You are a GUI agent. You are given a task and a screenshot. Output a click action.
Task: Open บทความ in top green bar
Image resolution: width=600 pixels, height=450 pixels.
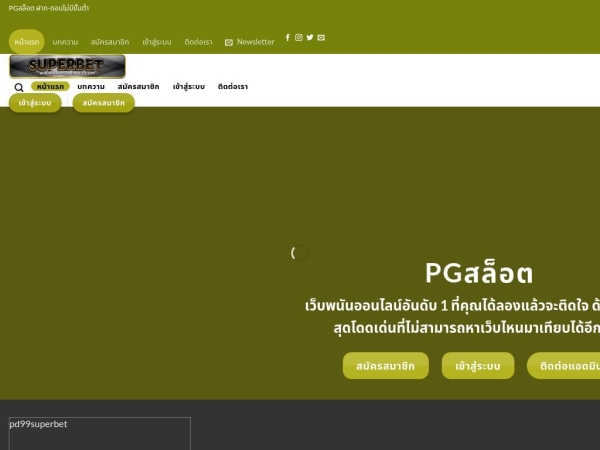[x=65, y=42]
